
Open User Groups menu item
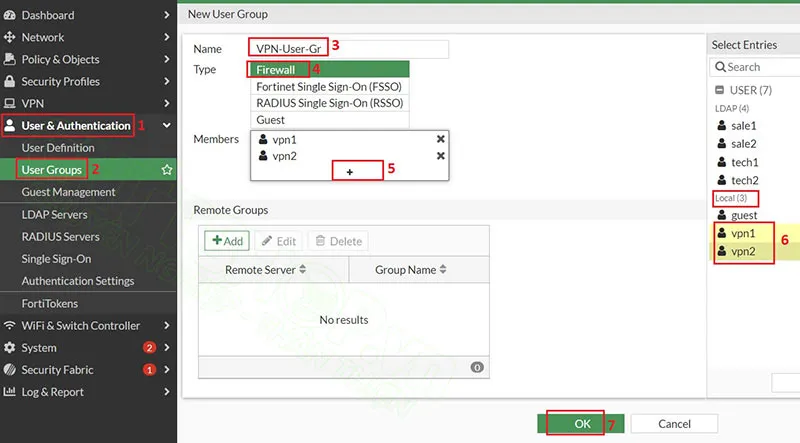pos(52,170)
